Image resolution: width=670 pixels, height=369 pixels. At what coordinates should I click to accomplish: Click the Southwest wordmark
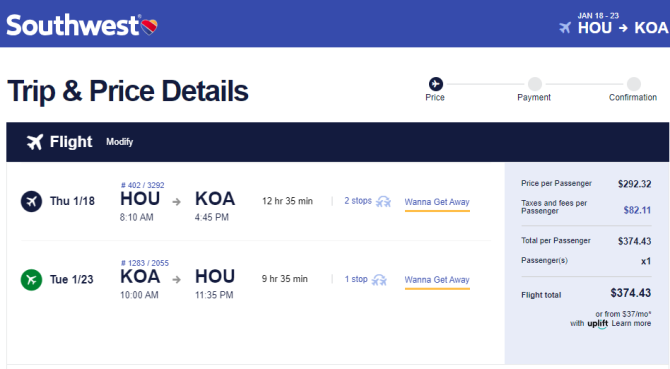coord(73,26)
